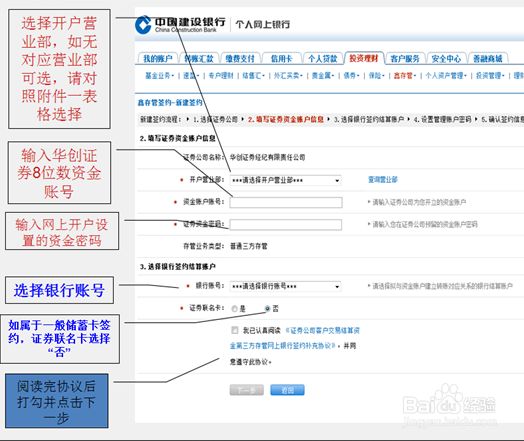Open the 开户营业部 dropdown list
The height and width of the screenshot is (441, 524).
[x=286, y=180]
